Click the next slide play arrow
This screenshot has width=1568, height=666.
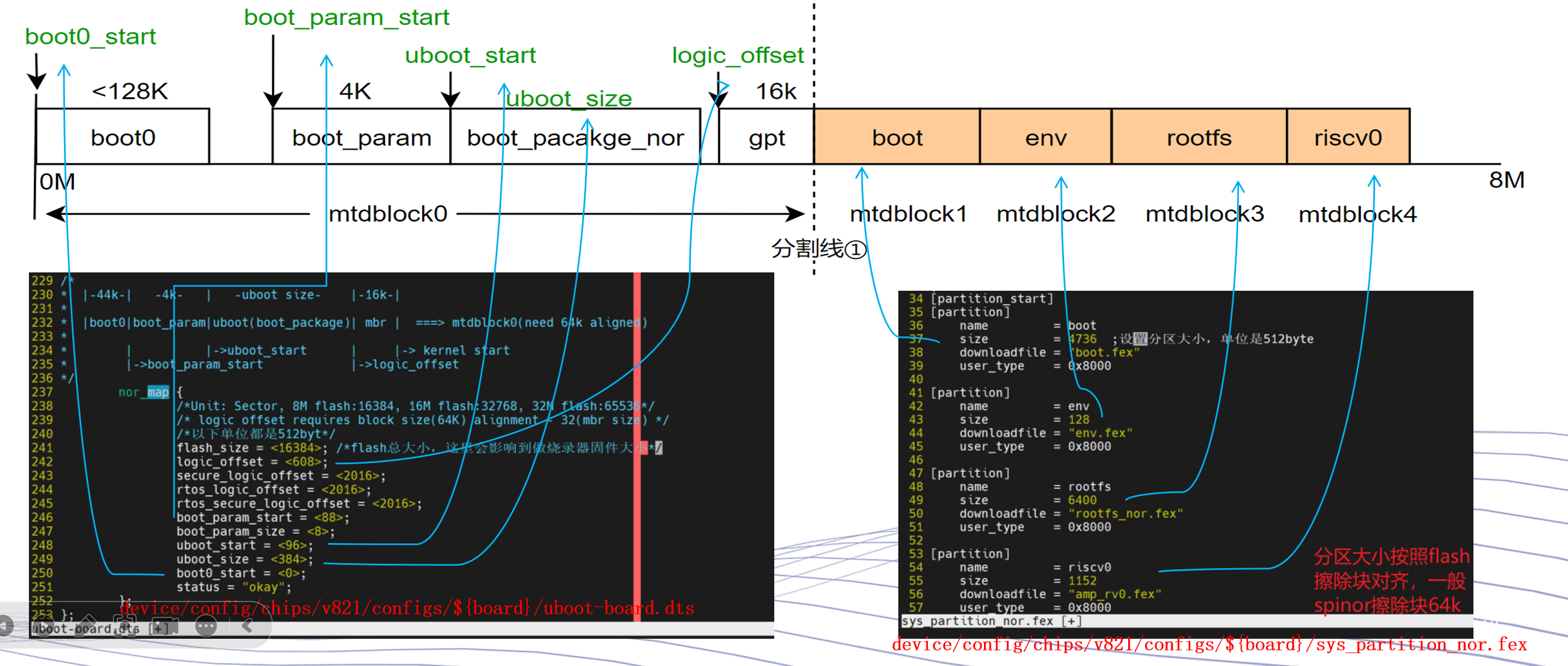click(44, 625)
